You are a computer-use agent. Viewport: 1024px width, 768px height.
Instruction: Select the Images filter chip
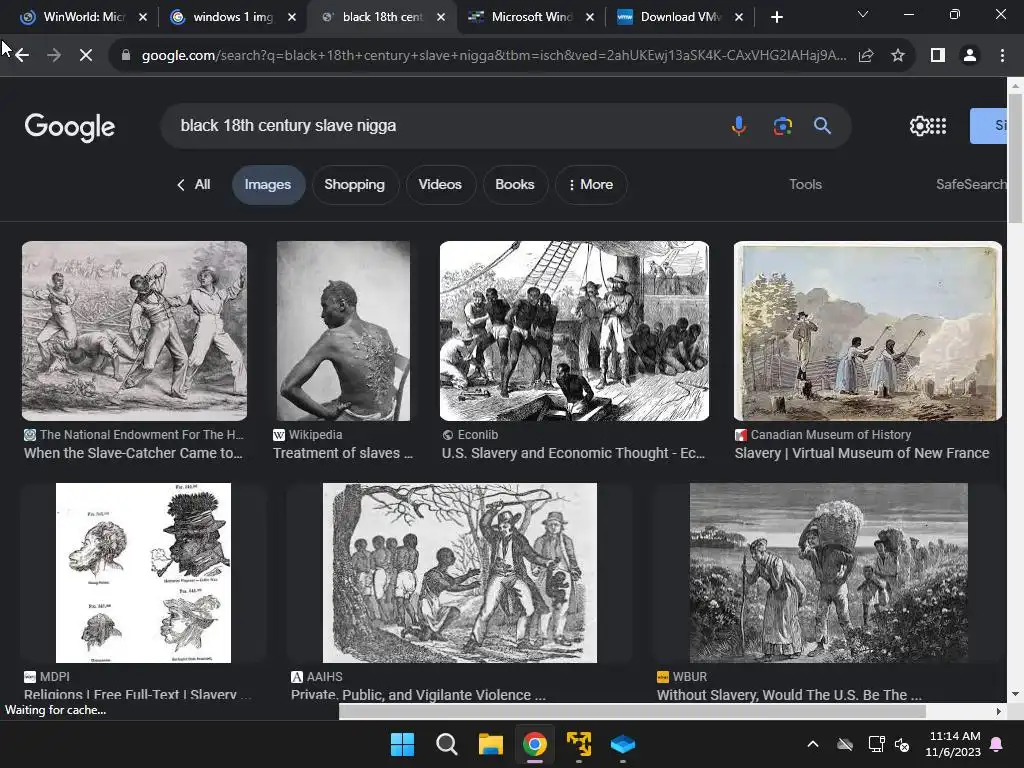click(x=268, y=185)
